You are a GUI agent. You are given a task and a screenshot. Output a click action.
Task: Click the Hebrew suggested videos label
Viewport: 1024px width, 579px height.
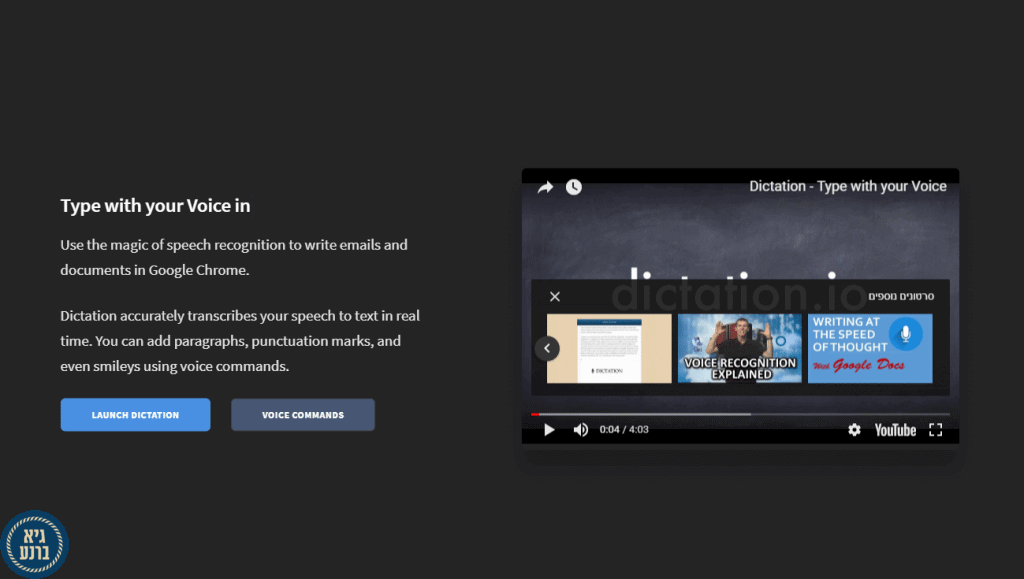[901, 296]
